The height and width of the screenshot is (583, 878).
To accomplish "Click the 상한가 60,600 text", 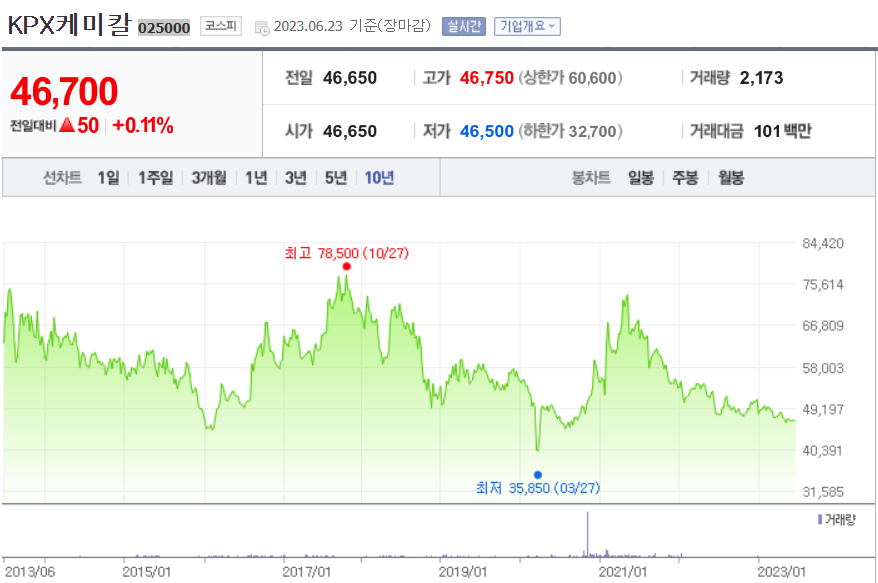I will coord(570,78).
